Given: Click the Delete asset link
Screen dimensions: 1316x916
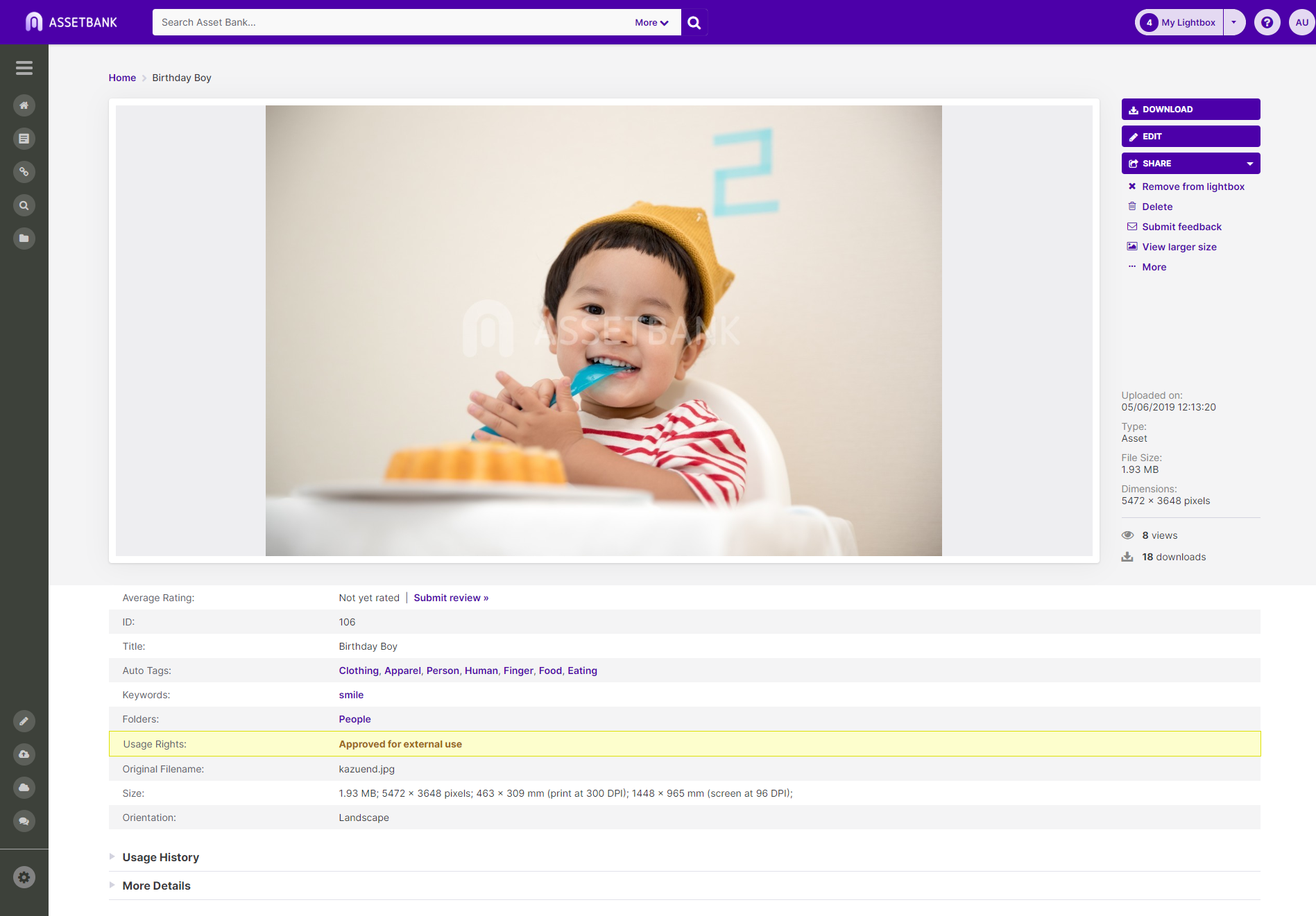Looking at the screenshot, I should 1157,207.
